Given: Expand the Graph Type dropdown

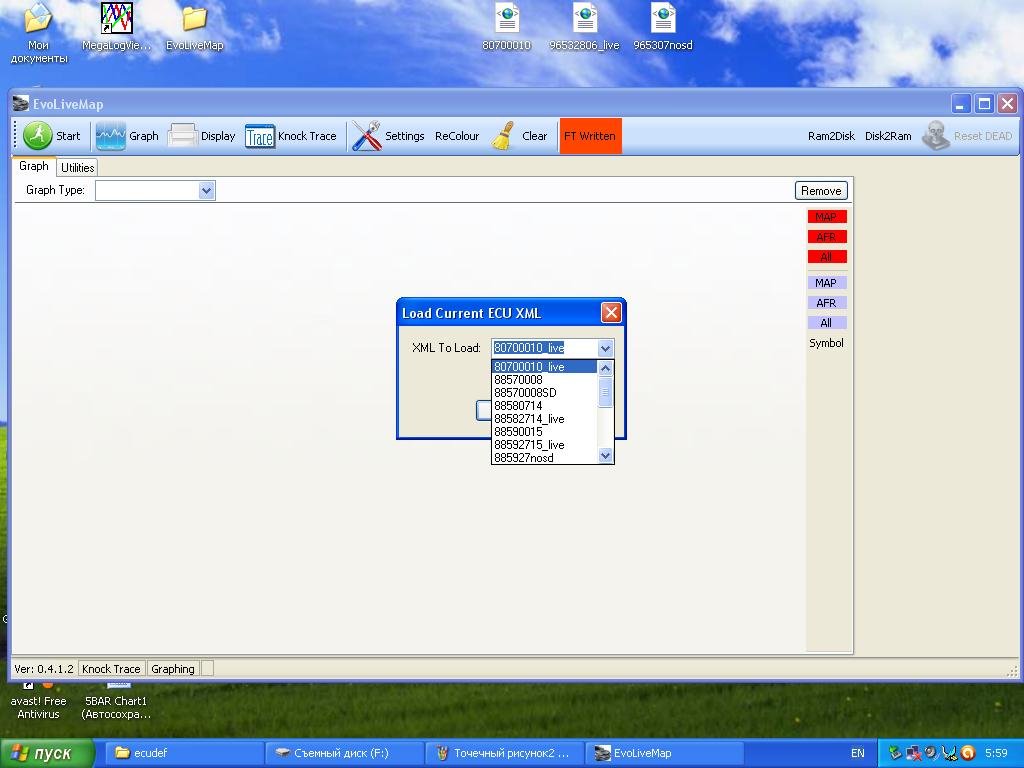Looking at the screenshot, I should click(206, 190).
